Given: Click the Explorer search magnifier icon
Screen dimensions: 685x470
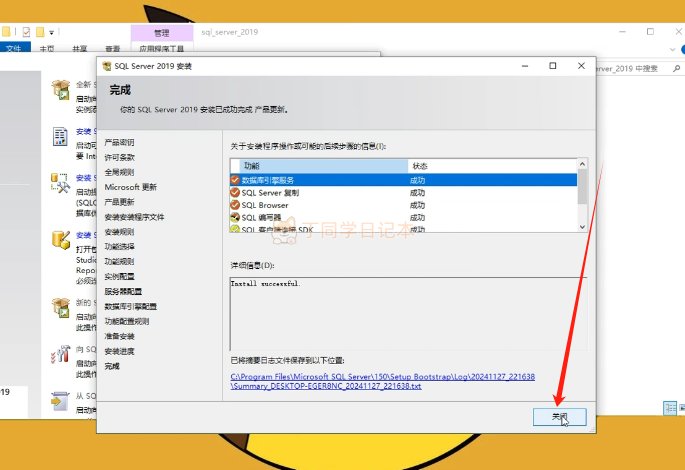Looking at the screenshot, I should point(677,69).
